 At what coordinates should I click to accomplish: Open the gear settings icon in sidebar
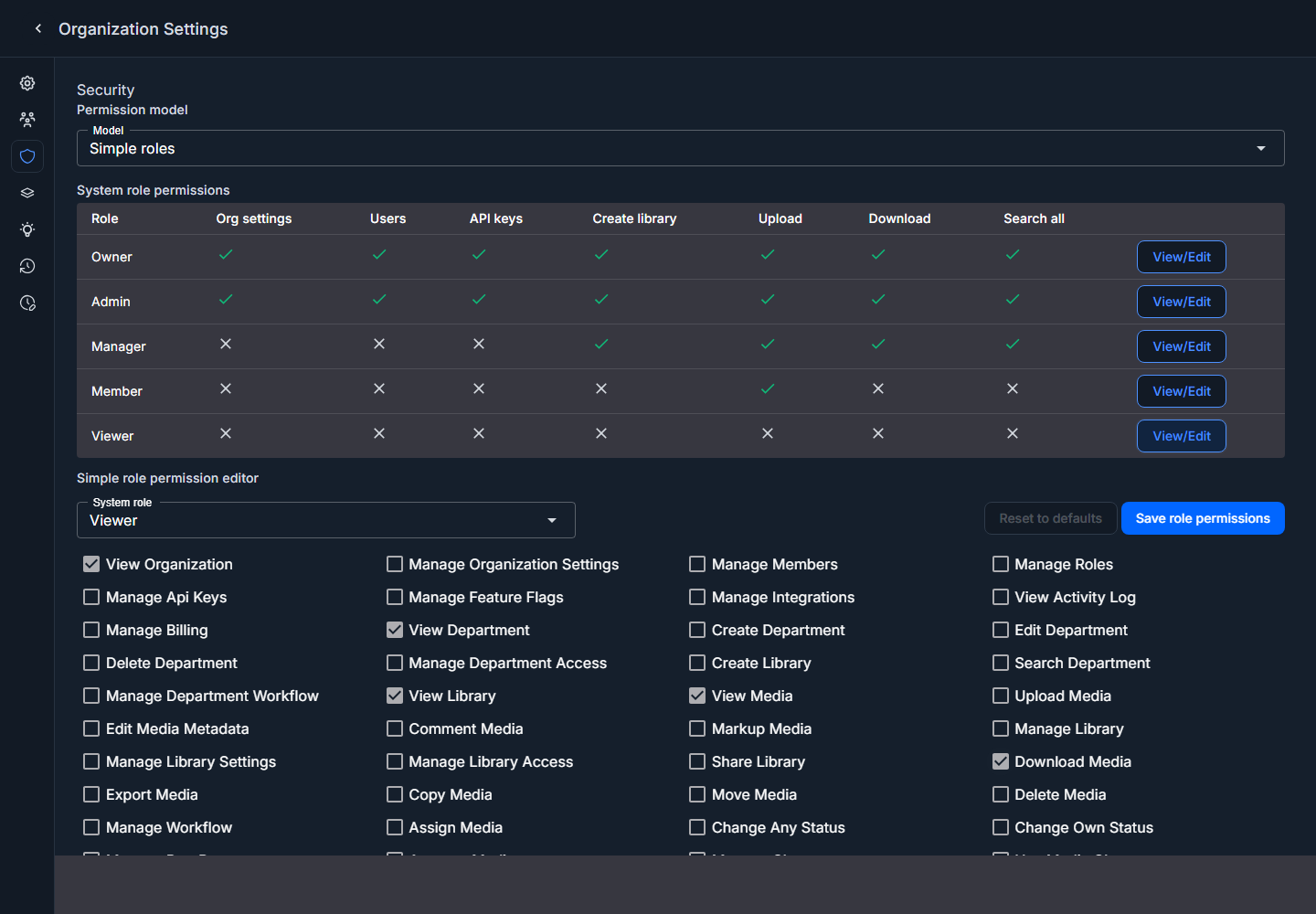coord(27,83)
